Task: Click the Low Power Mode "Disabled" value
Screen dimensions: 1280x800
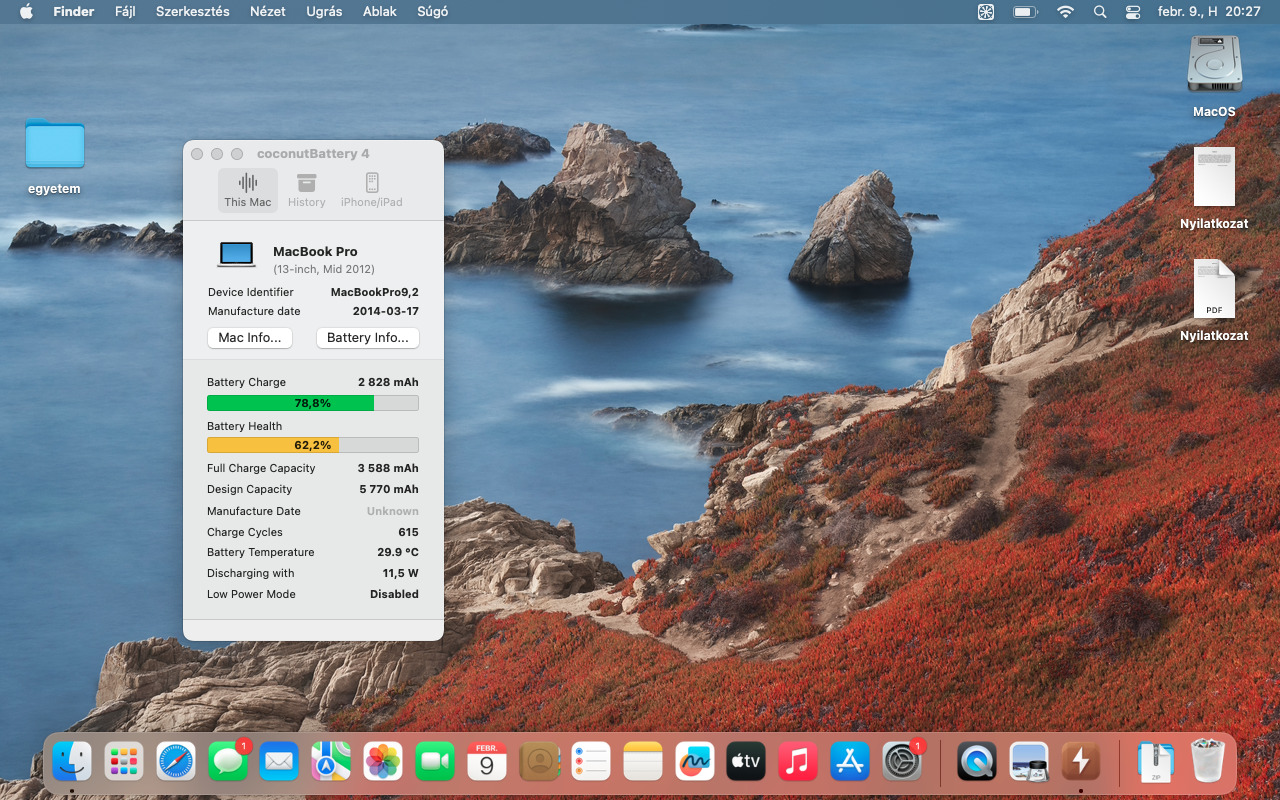Action: (x=394, y=594)
